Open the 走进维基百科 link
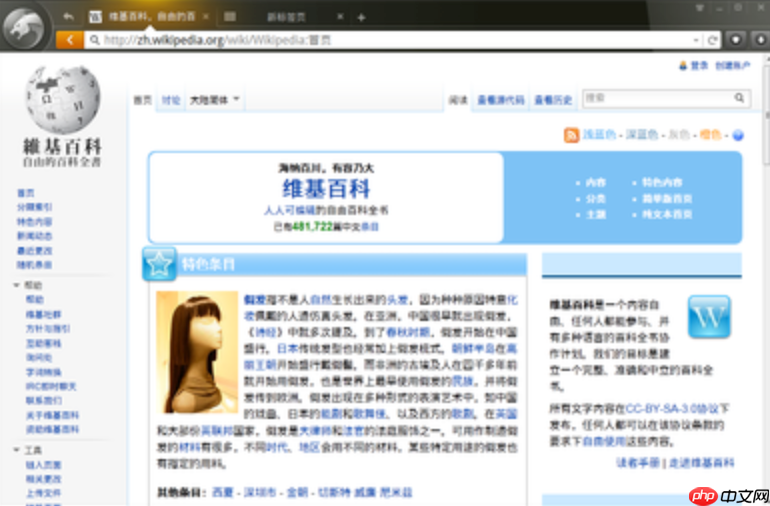This screenshot has width=770, height=506. [x=701, y=463]
